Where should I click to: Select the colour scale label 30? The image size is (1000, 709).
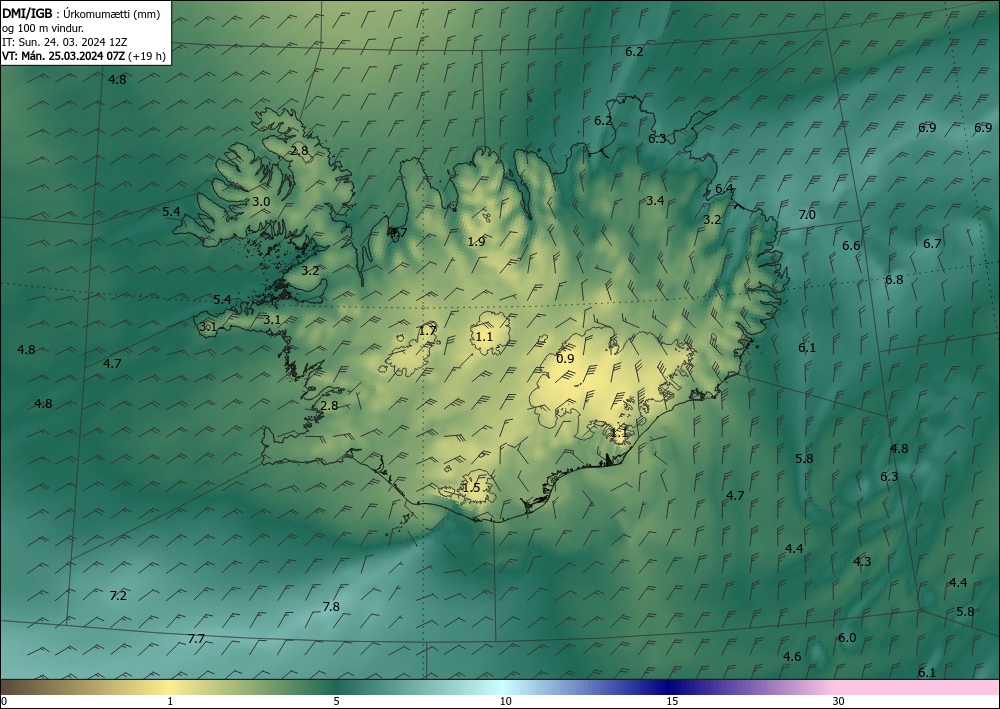pyautogui.click(x=839, y=702)
